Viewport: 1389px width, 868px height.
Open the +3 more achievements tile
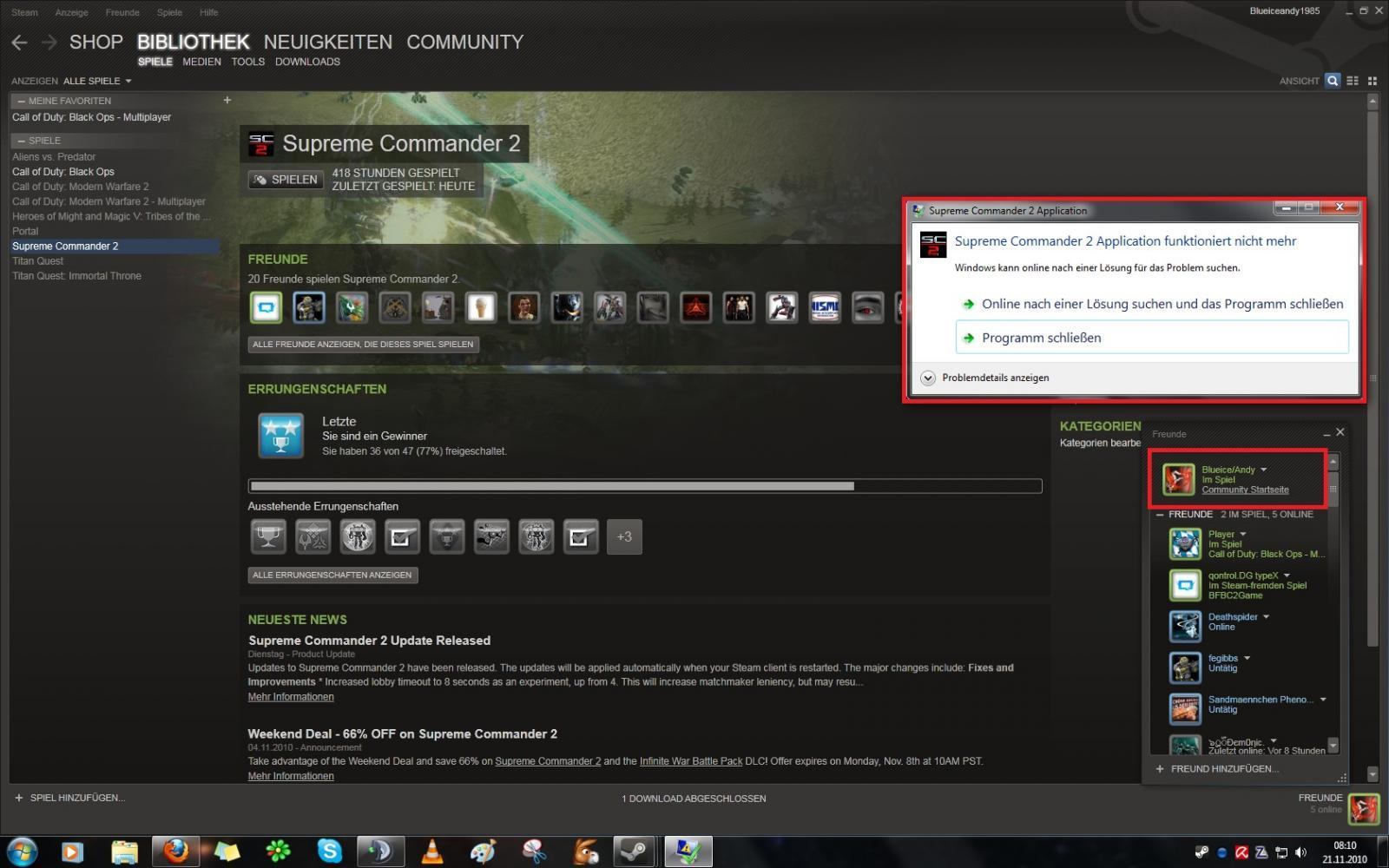624,536
